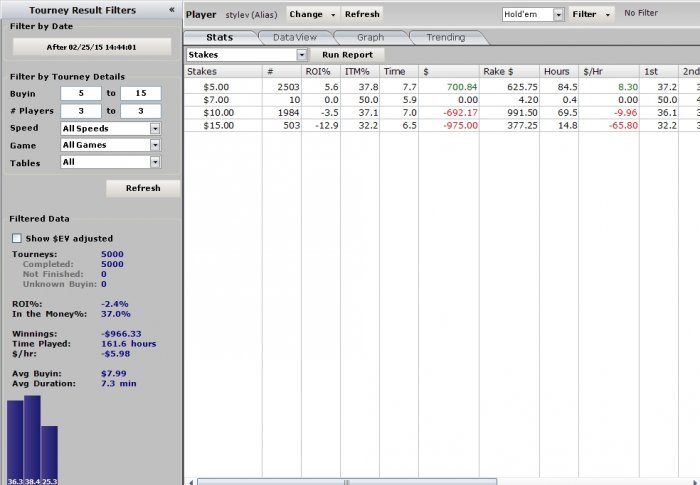The height and width of the screenshot is (485, 700).
Task: Open the Tables dropdown (All)
Action: click(x=111, y=162)
